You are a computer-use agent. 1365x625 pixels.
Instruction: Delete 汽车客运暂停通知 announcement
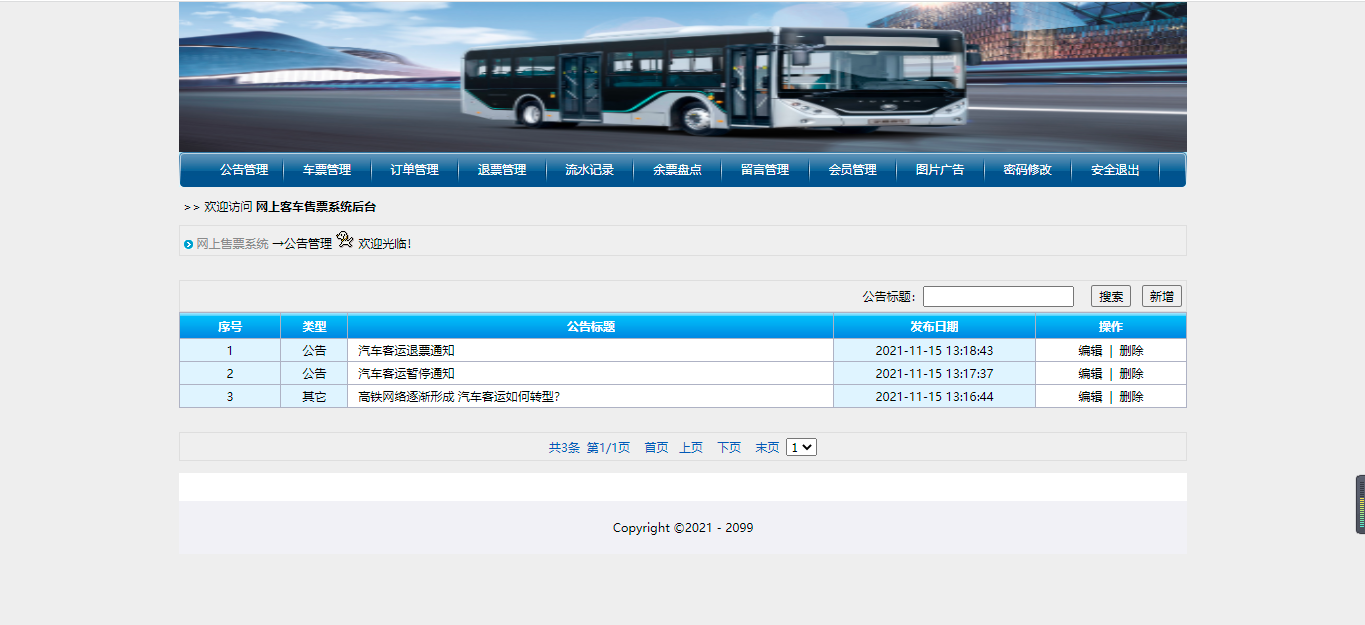[1131, 374]
